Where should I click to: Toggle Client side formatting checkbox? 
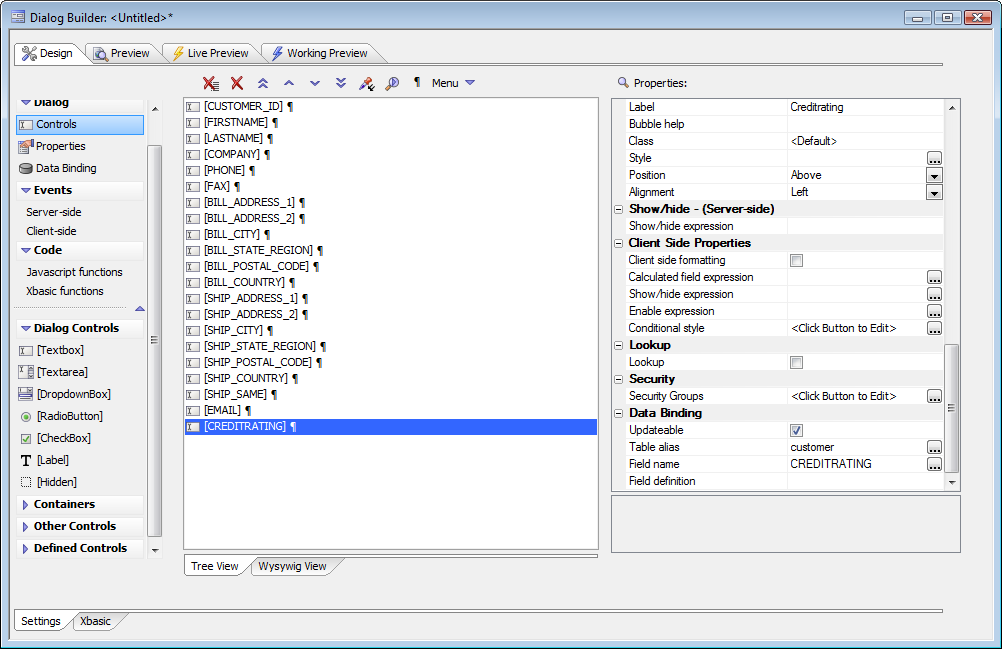click(x=796, y=260)
